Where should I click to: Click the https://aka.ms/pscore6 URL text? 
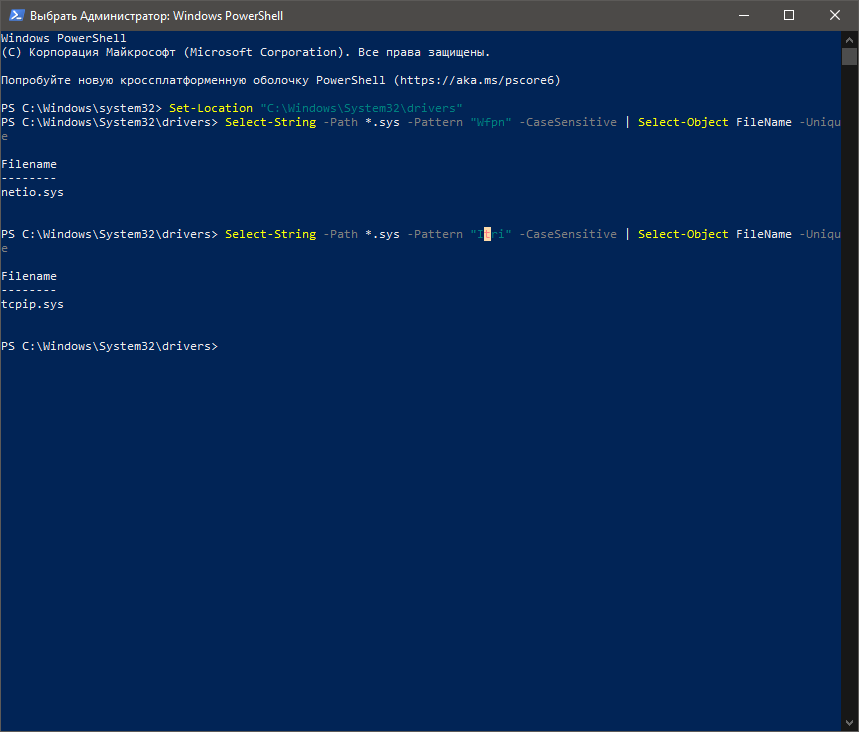coord(477,80)
